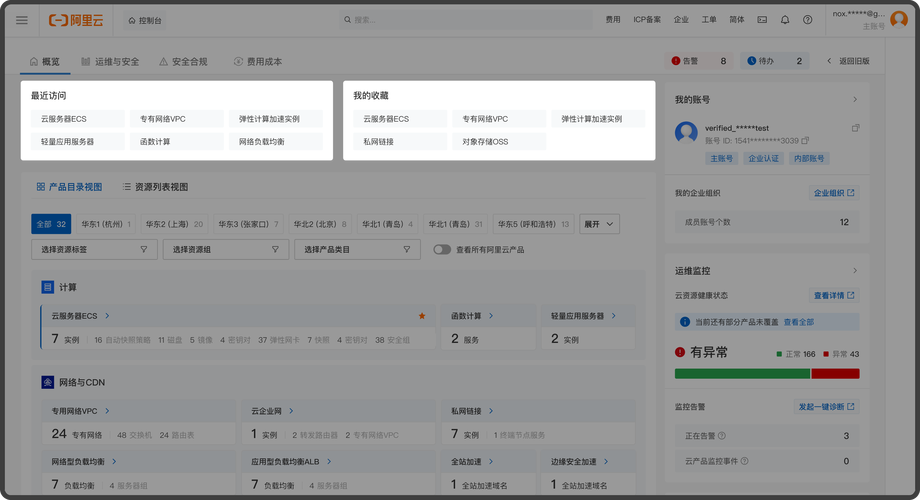Image resolution: width=920 pixels, height=500 pixels.
Task: Click the 内部账号 account tag
Action: click(809, 158)
